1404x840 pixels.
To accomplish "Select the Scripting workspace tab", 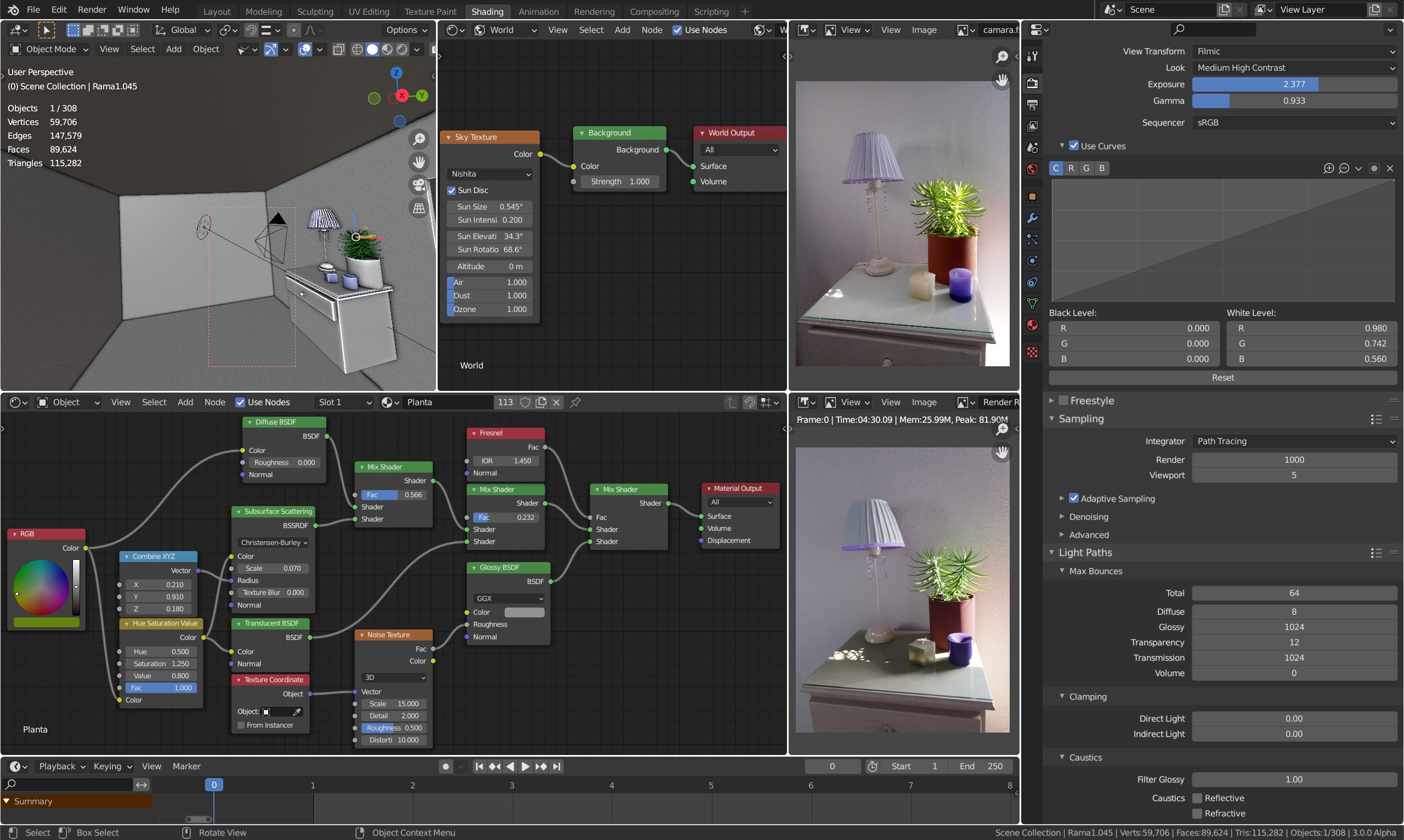I will click(x=712, y=10).
